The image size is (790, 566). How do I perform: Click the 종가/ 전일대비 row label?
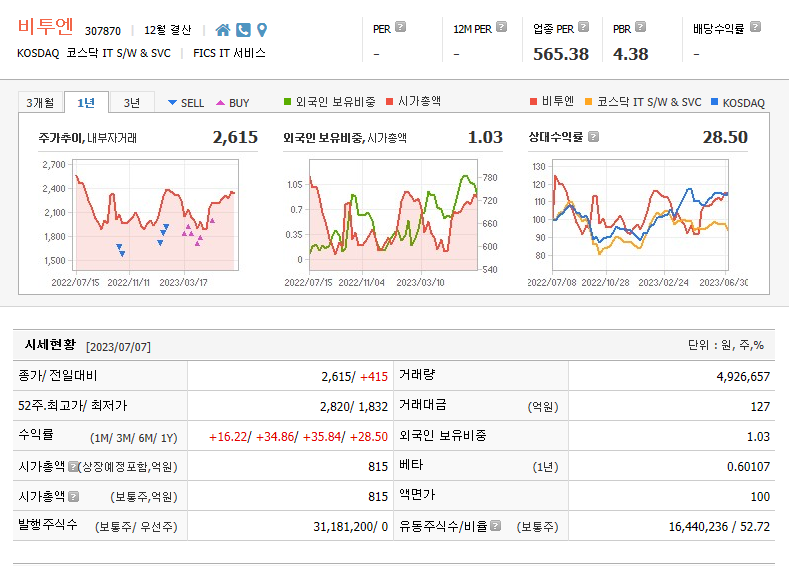point(58,375)
